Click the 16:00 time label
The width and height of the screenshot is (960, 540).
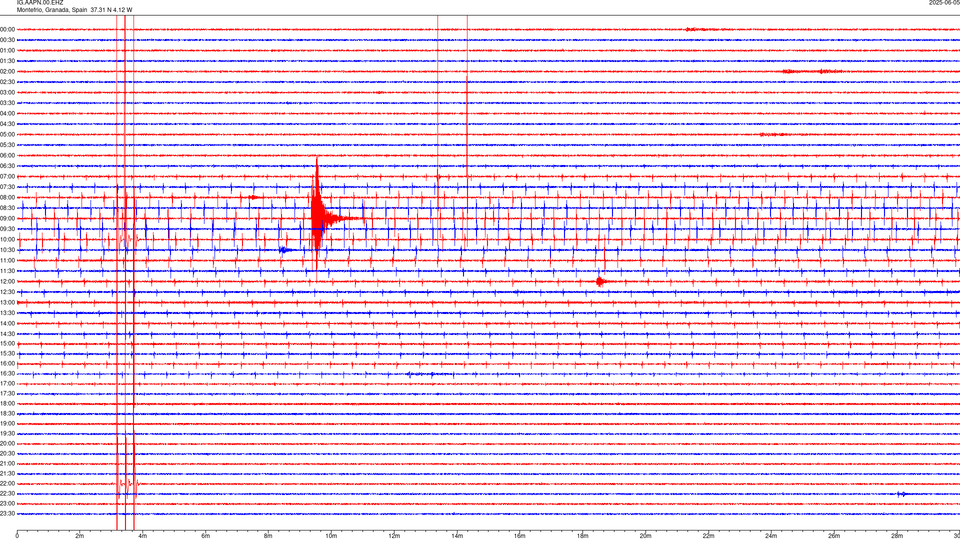tap(7, 363)
